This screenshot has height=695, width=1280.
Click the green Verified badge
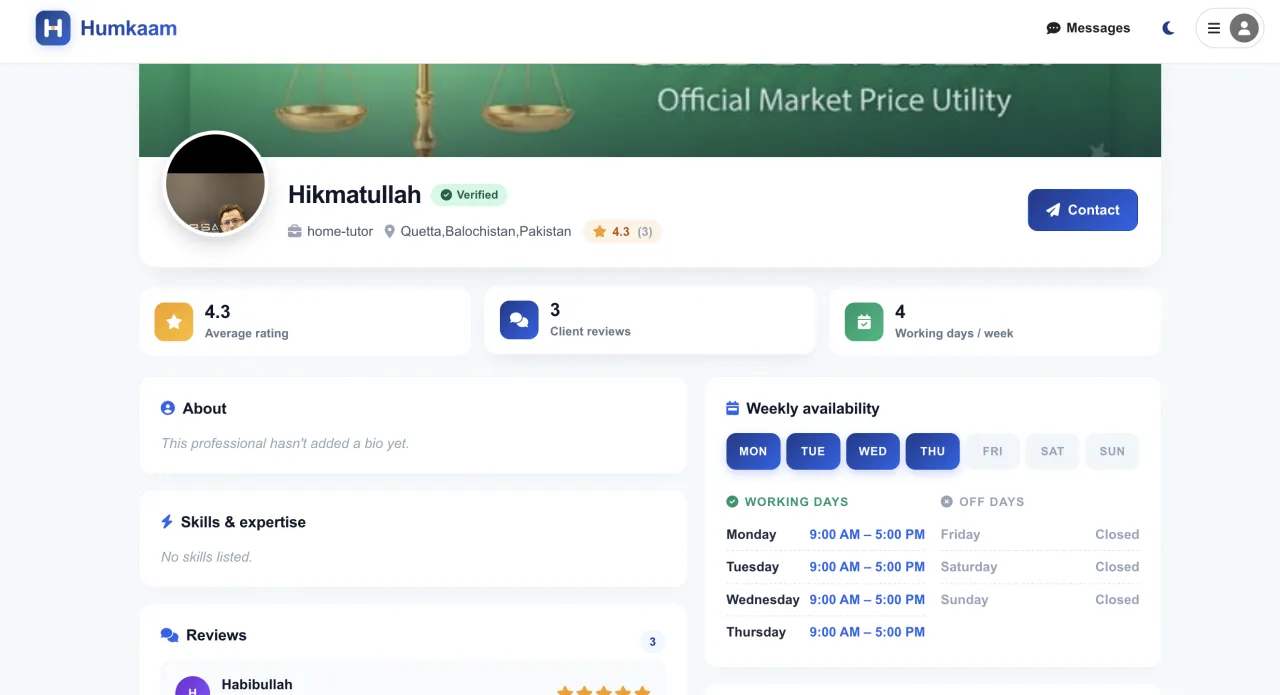(x=469, y=195)
